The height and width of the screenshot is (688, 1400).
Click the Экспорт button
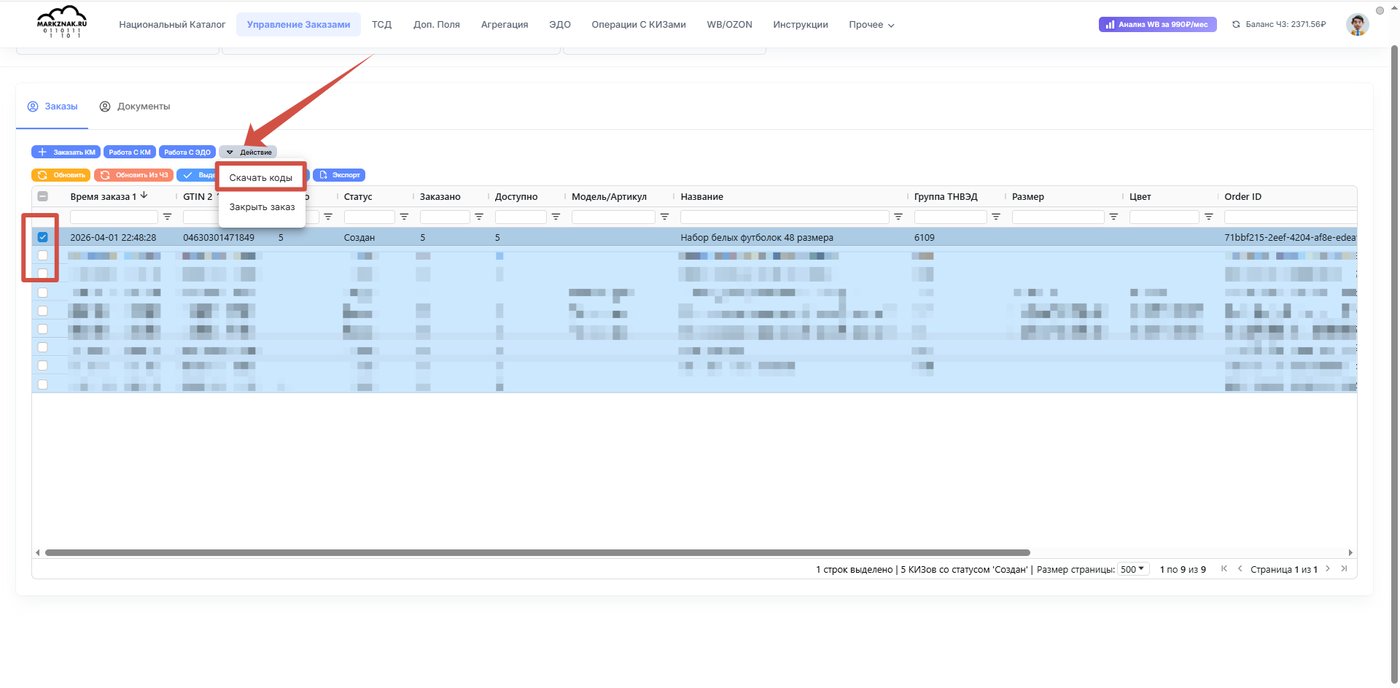click(339, 175)
